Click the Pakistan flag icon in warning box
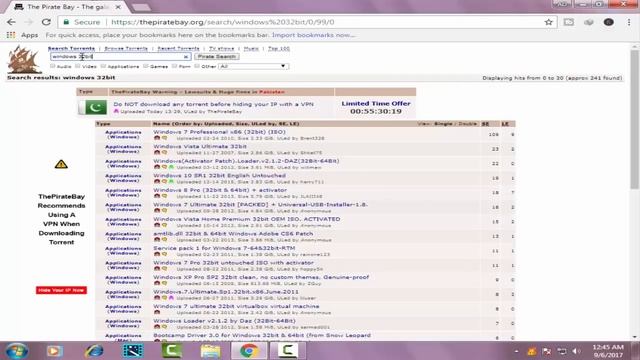 coord(93,107)
